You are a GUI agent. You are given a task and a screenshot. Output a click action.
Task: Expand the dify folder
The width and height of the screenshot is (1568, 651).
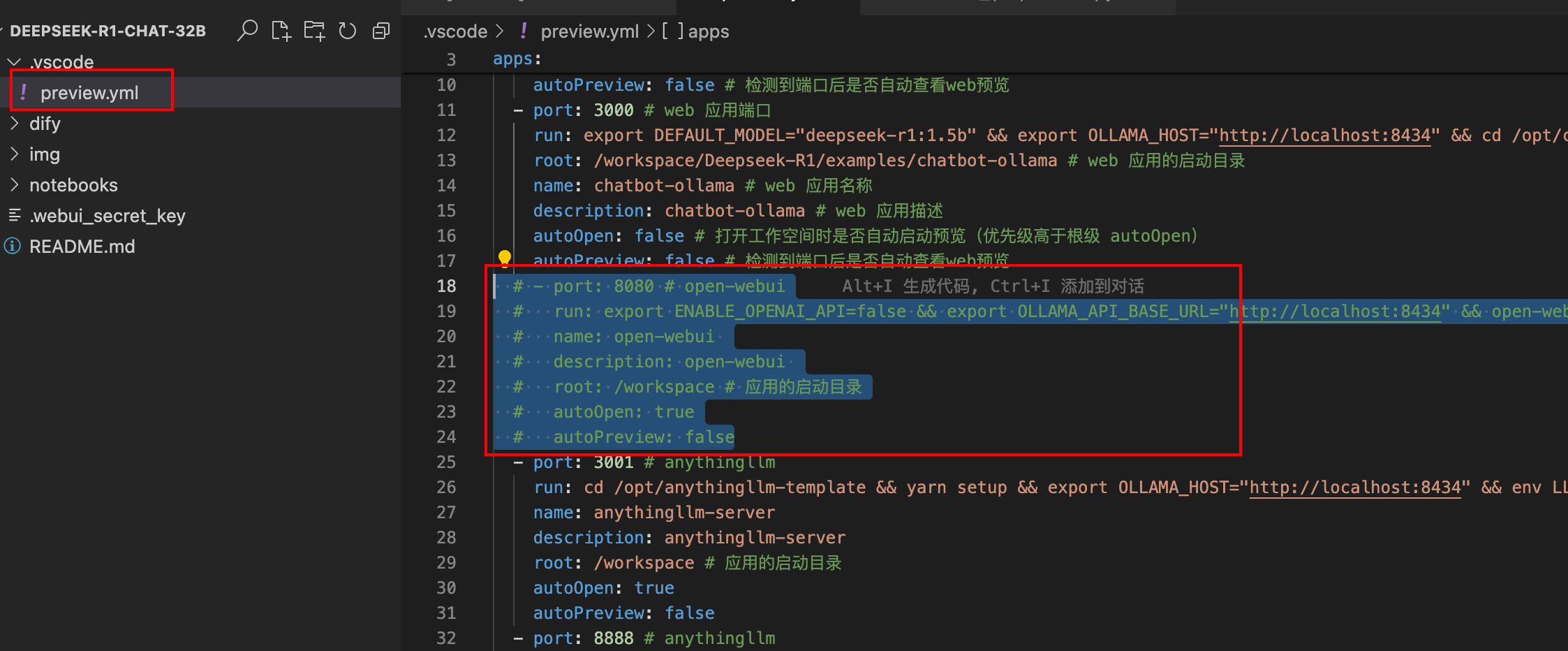14,124
